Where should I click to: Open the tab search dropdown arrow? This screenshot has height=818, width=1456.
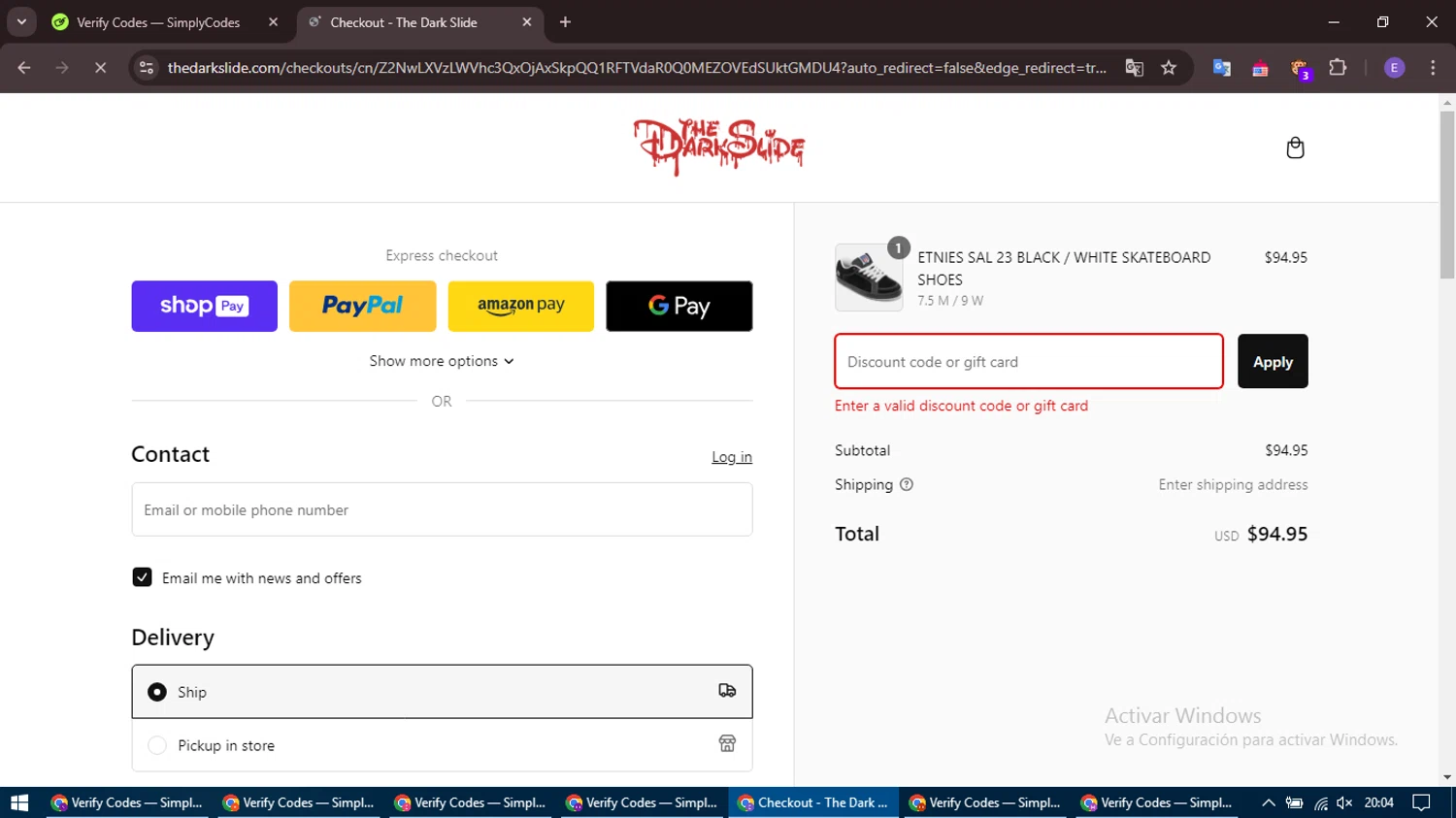pos(21,22)
